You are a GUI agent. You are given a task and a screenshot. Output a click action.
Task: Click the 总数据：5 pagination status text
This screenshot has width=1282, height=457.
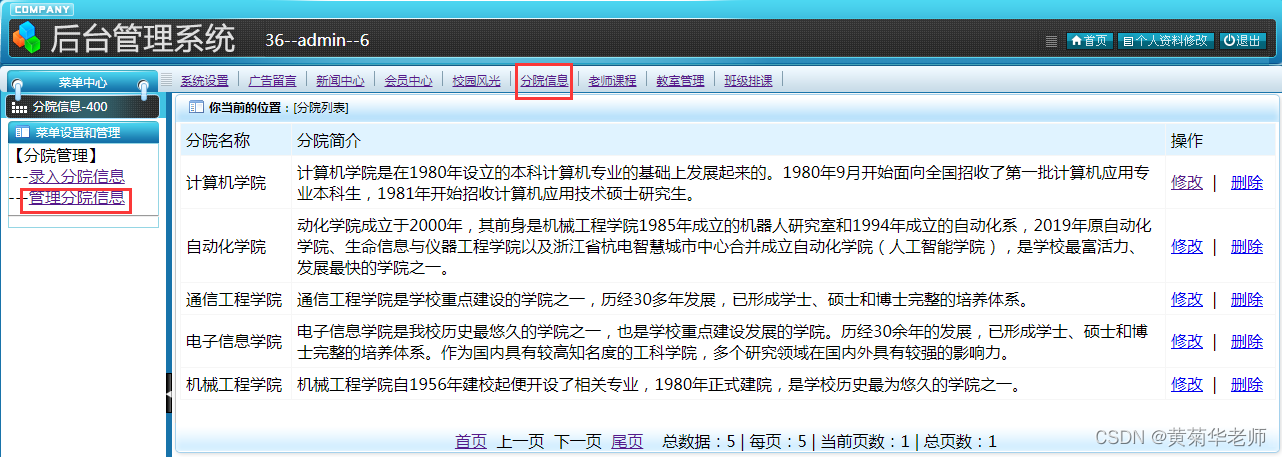tap(699, 441)
